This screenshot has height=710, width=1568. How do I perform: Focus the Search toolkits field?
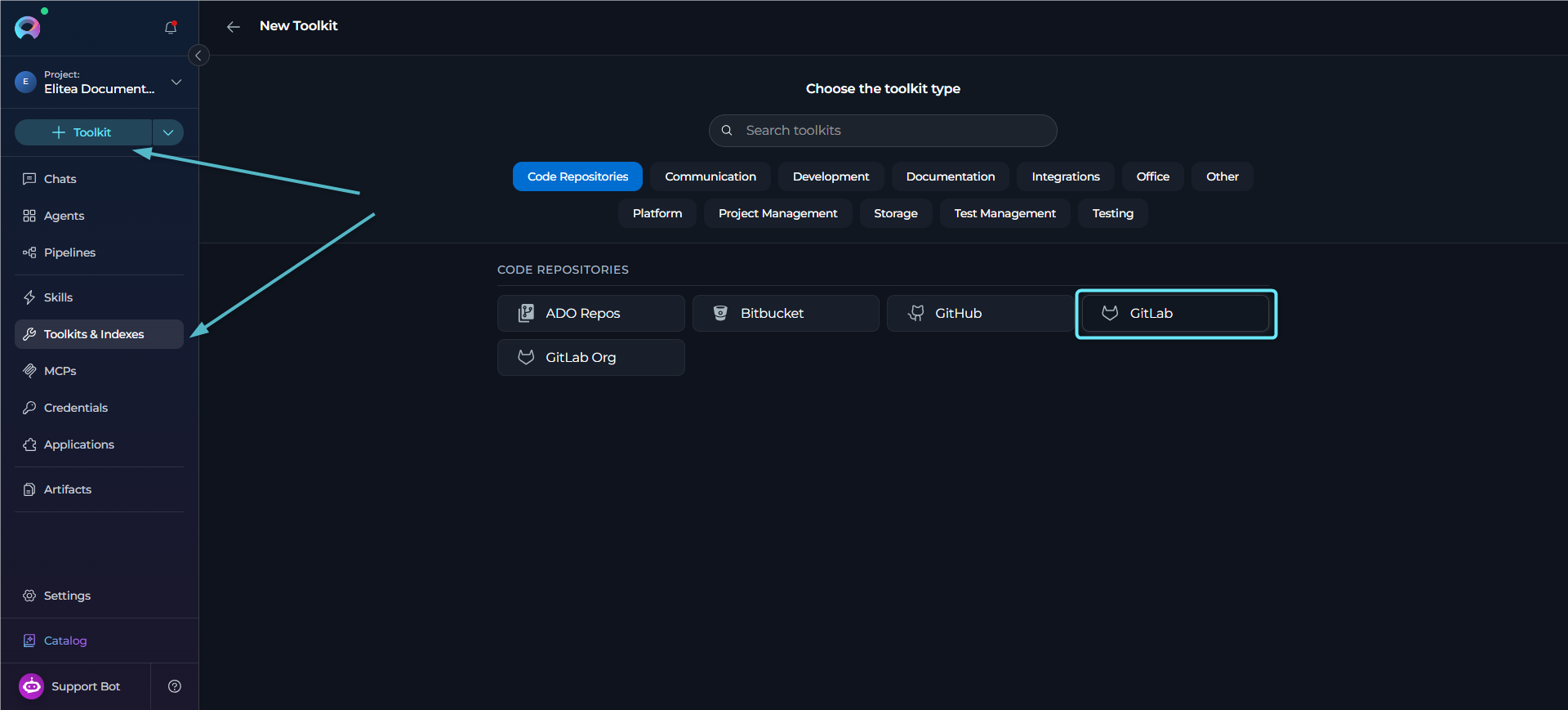pos(883,131)
